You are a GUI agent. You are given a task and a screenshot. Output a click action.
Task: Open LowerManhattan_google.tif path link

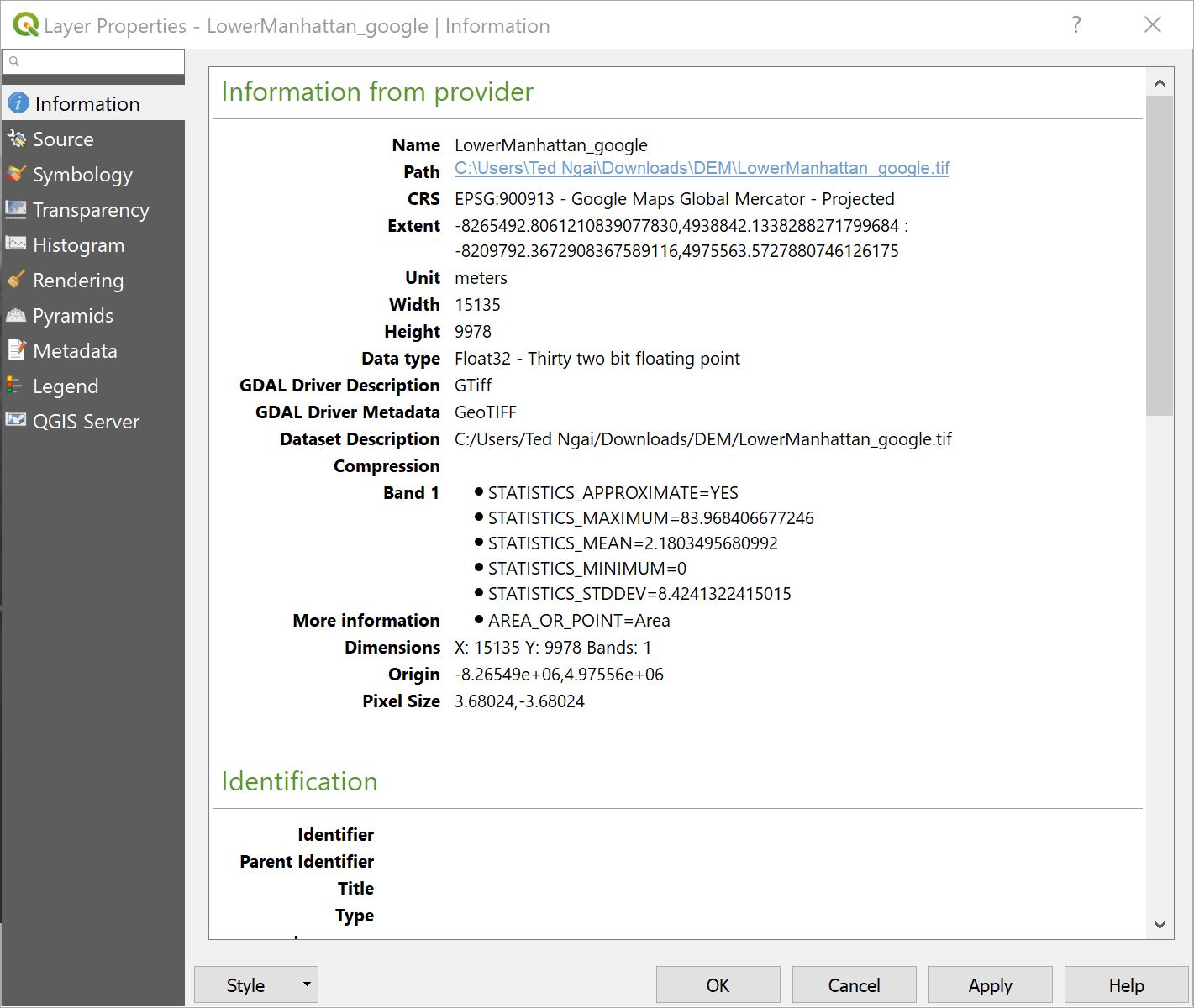pyautogui.click(x=701, y=168)
